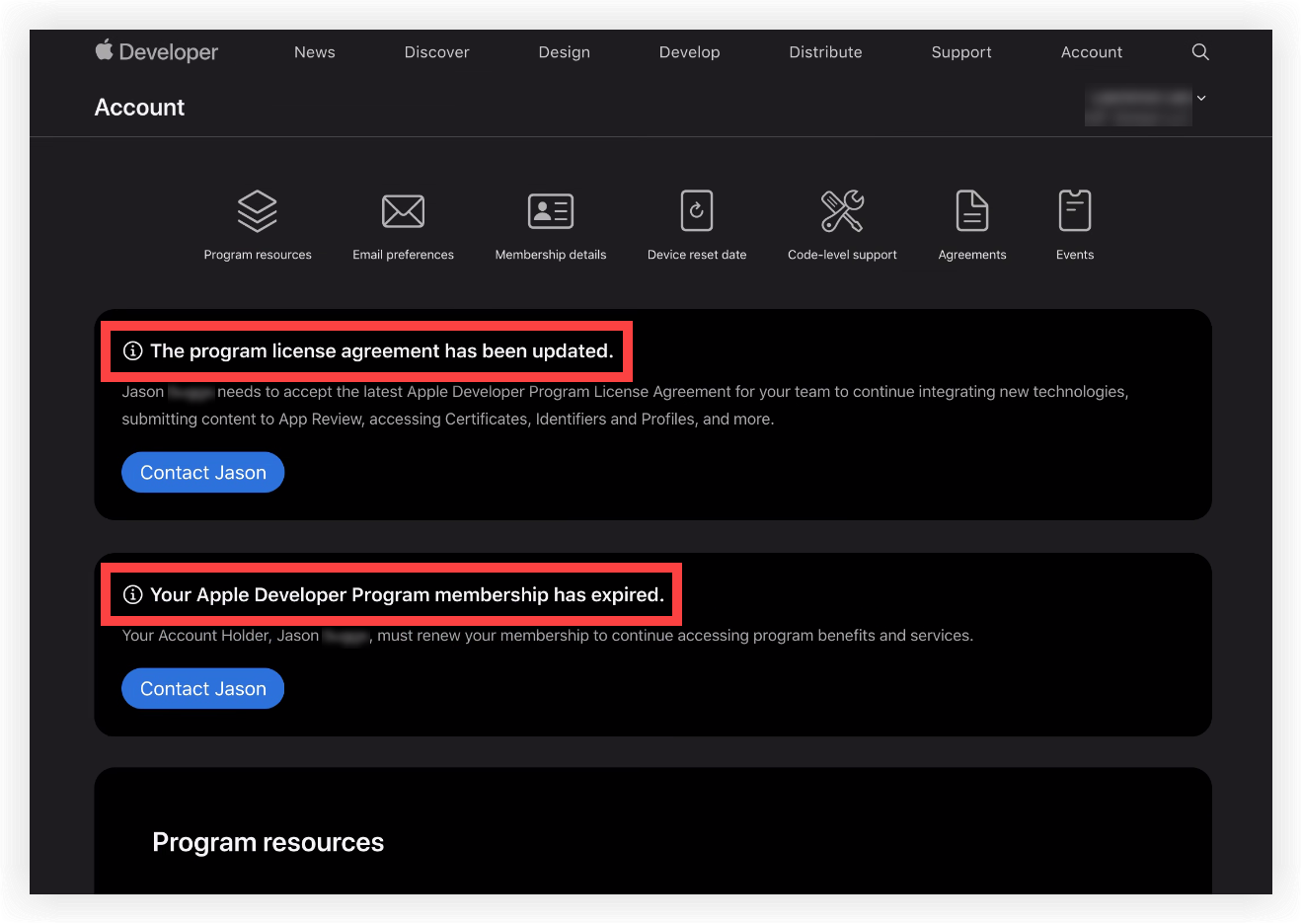Open the Code-level support tools icon

click(842, 211)
